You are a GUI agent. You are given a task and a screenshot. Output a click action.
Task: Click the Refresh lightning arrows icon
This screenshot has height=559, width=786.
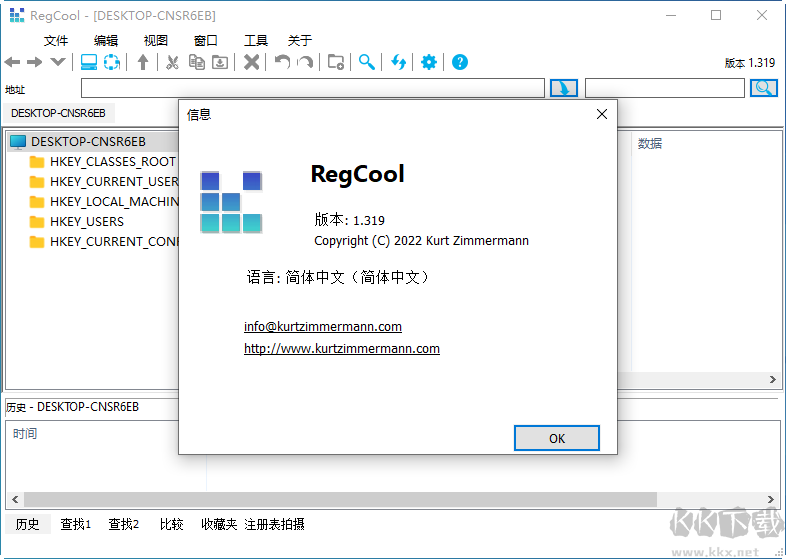pos(398,62)
